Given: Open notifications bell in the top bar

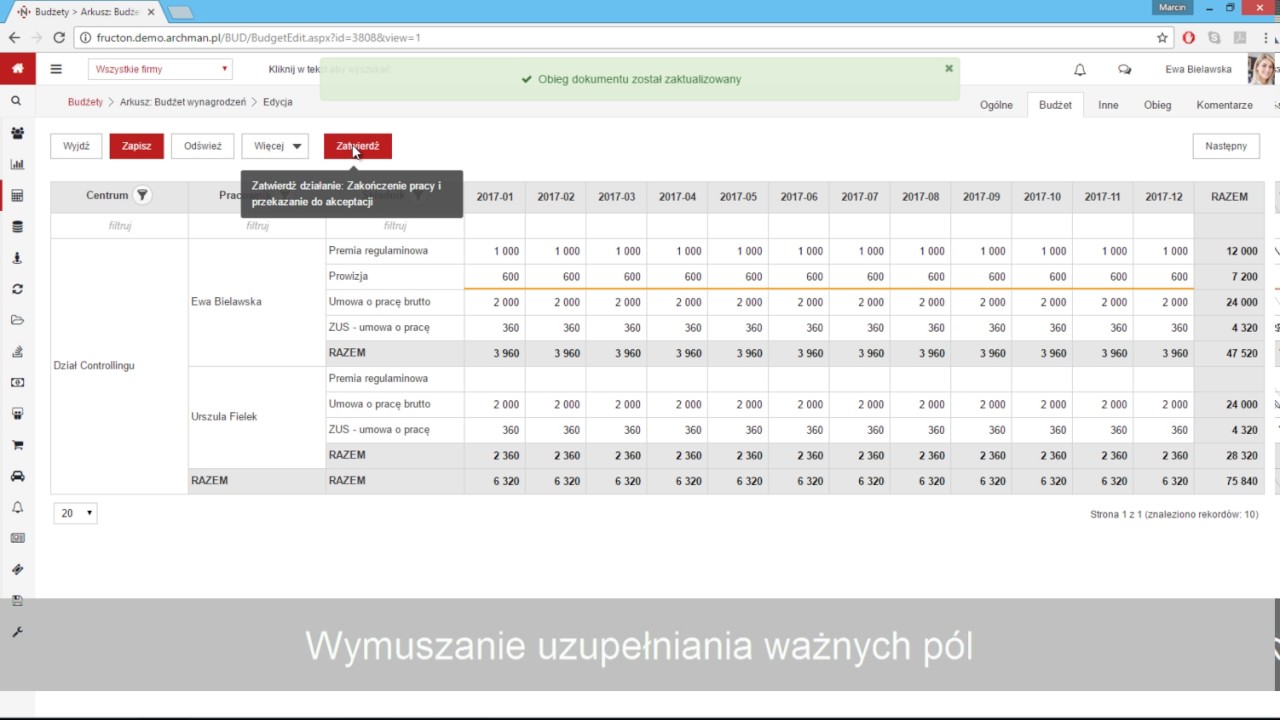Looking at the screenshot, I should pyautogui.click(x=1080, y=70).
